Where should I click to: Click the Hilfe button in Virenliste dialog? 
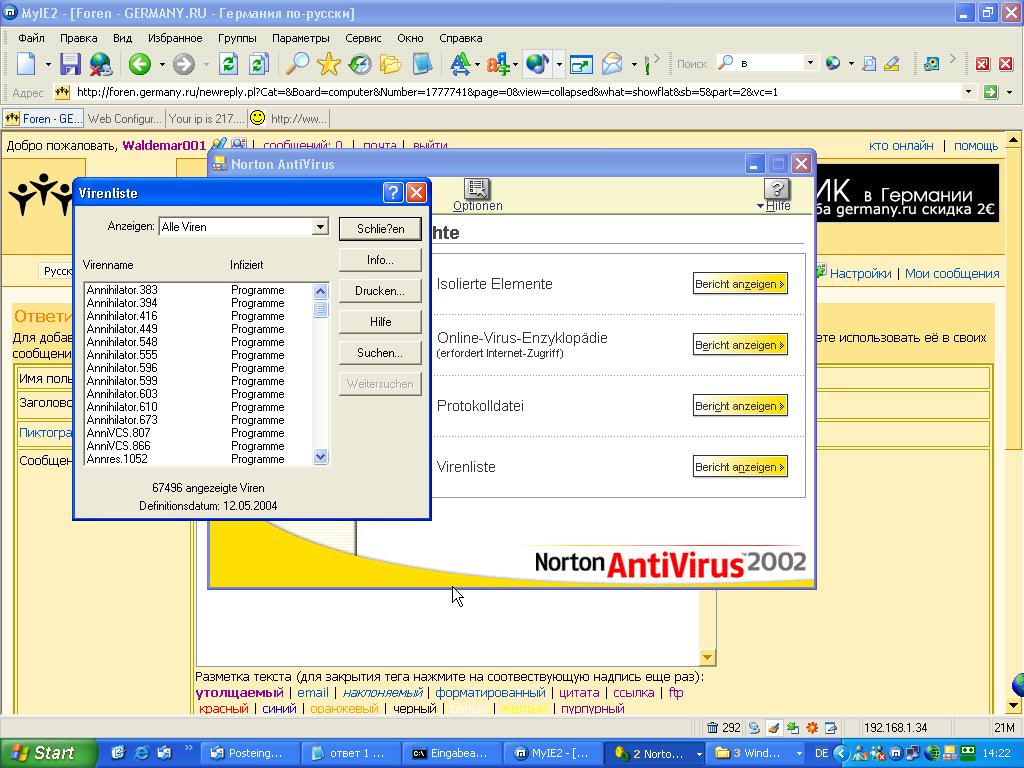point(380,322)
